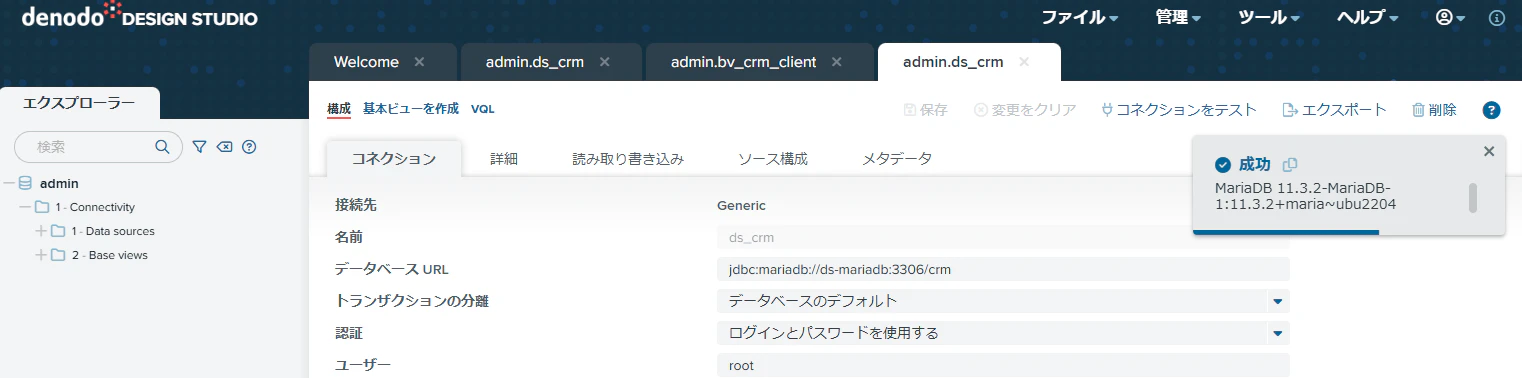Expand the 2 - Base views folder
1522x378 pixels.
[41, 255]
